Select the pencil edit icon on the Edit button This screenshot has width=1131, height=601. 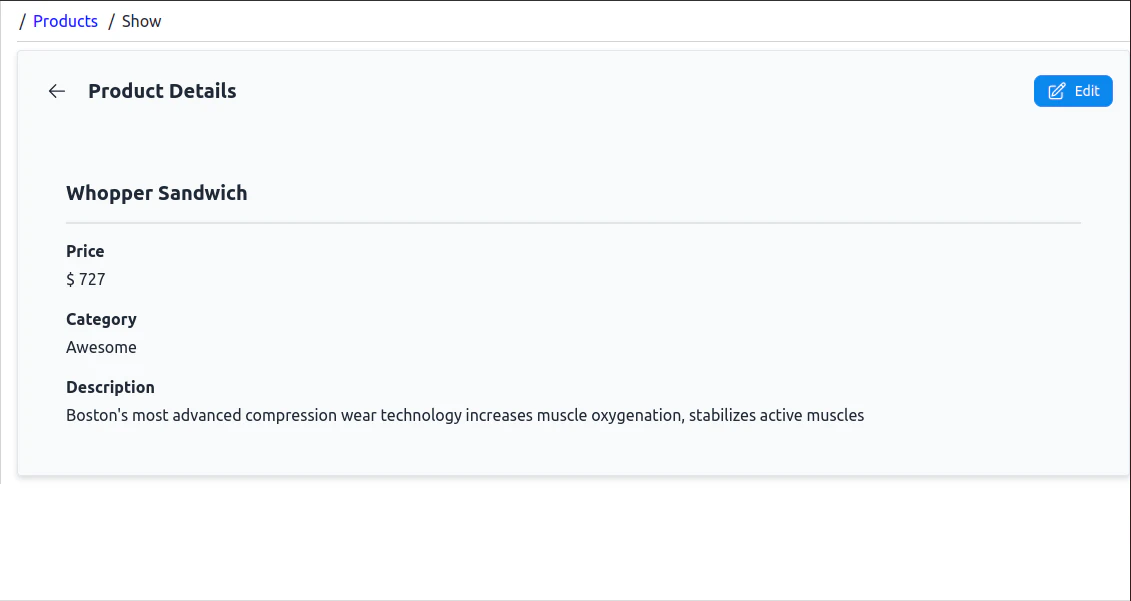click(1057, 91)
